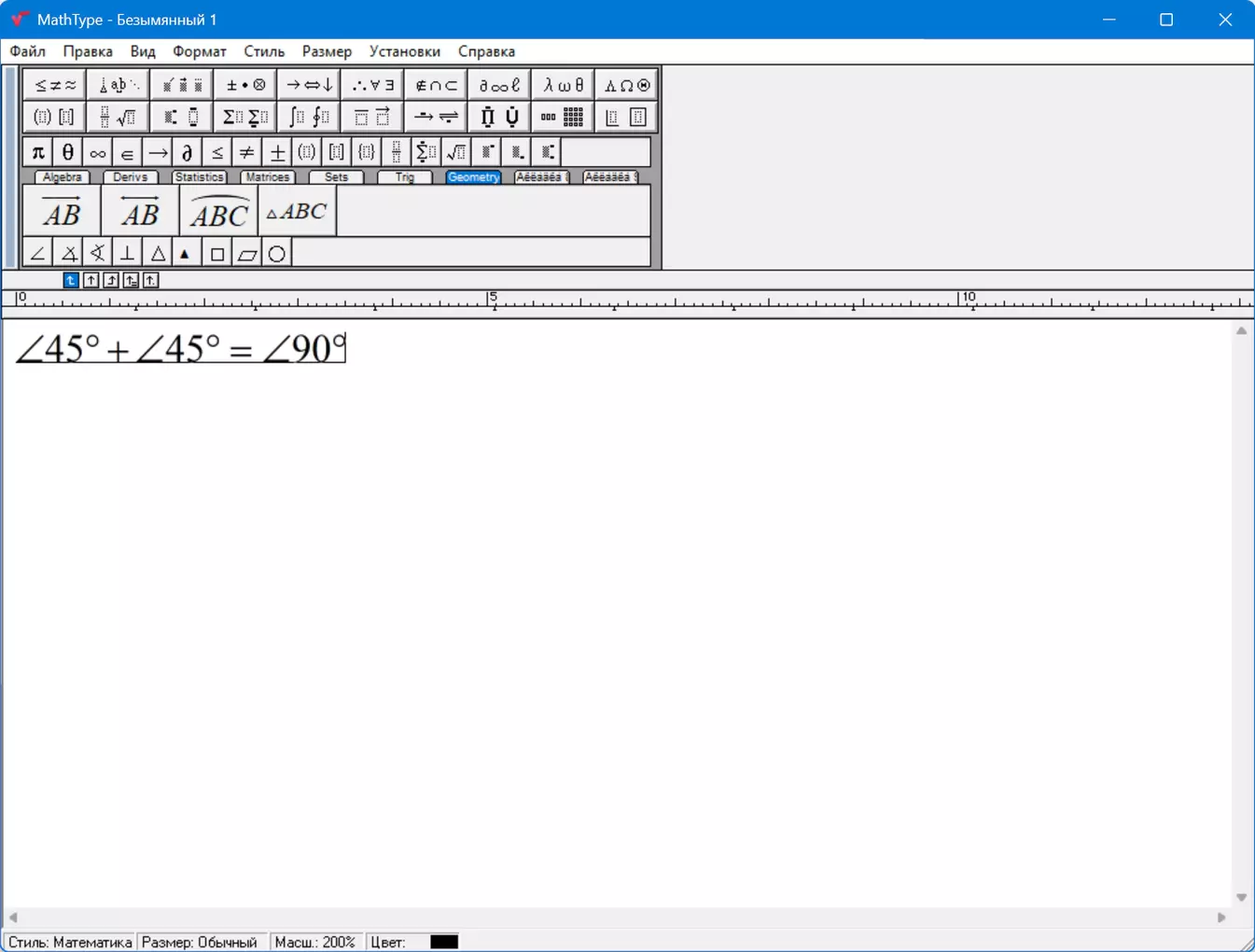Open the Справка menu

pos(486,51)
